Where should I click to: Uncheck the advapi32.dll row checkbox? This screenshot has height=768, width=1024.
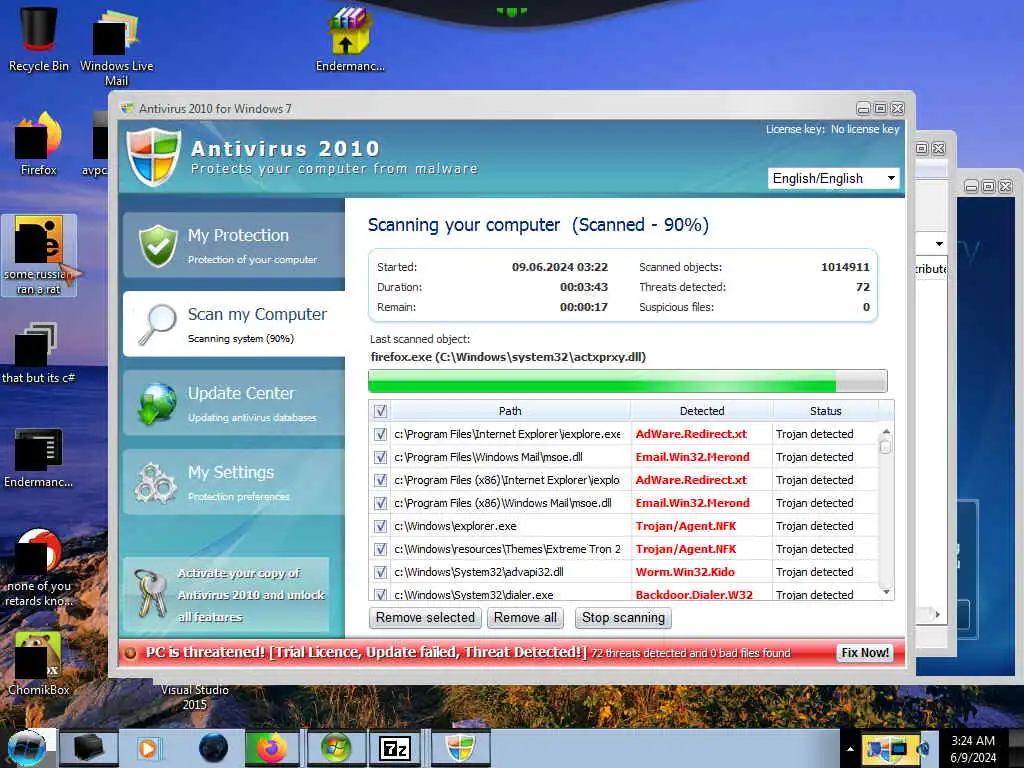381,572
